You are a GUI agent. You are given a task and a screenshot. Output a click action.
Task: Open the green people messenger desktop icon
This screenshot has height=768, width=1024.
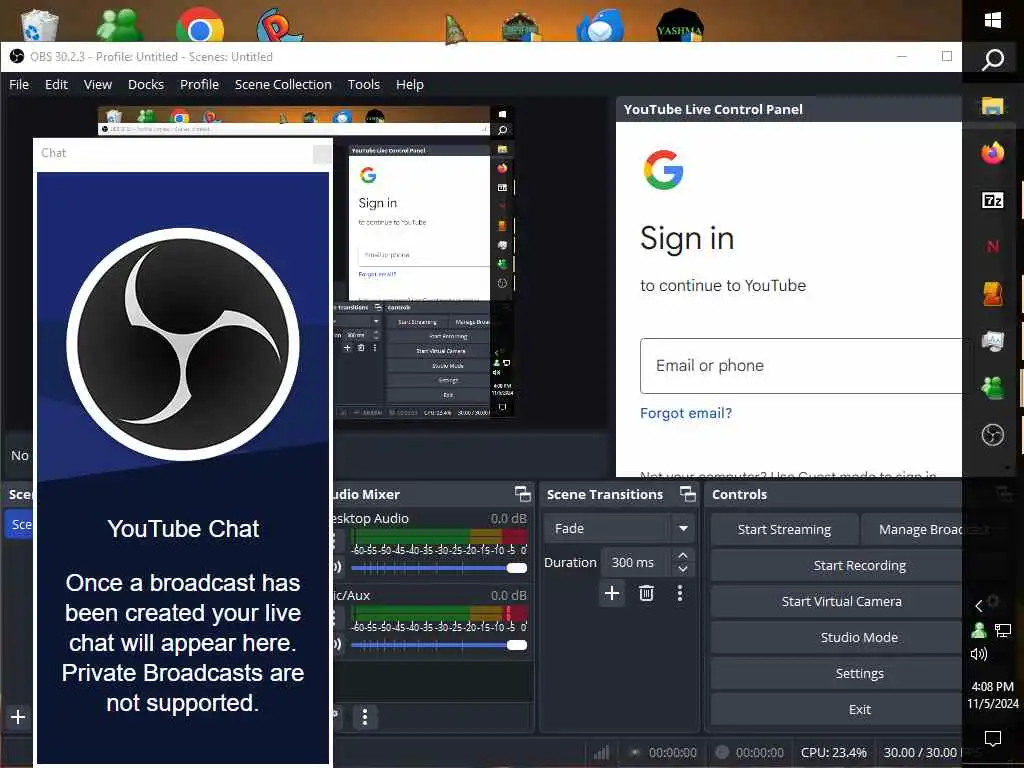120,25
